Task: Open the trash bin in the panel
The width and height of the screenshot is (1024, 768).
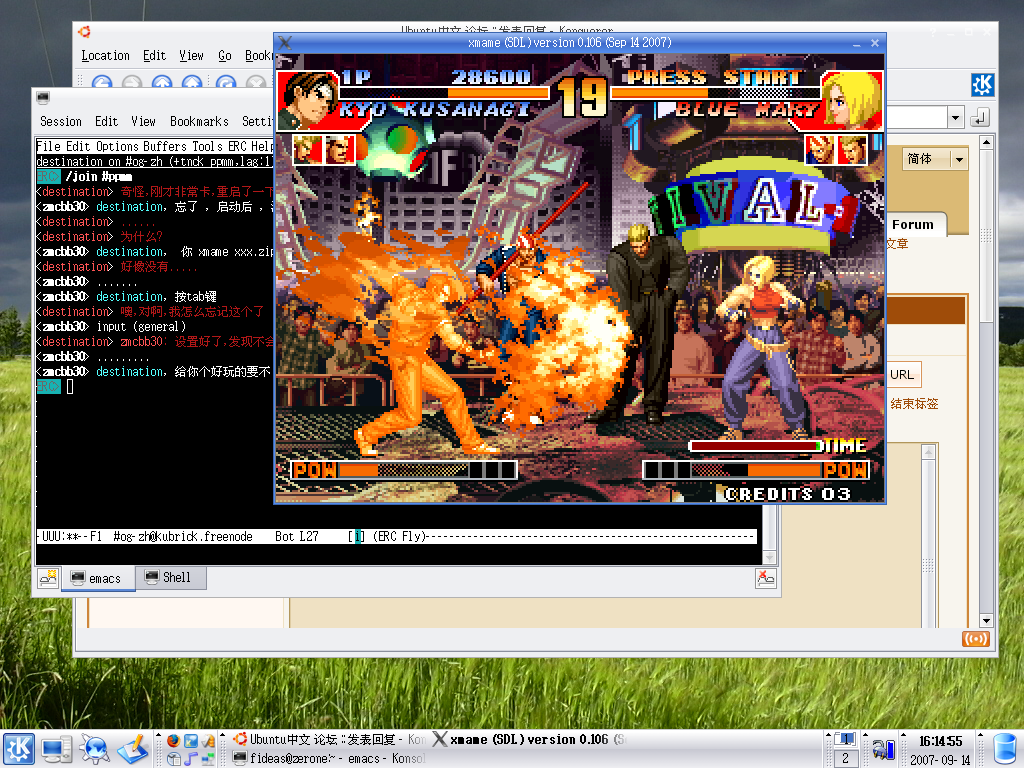Action: click(x=1006, y=750)
